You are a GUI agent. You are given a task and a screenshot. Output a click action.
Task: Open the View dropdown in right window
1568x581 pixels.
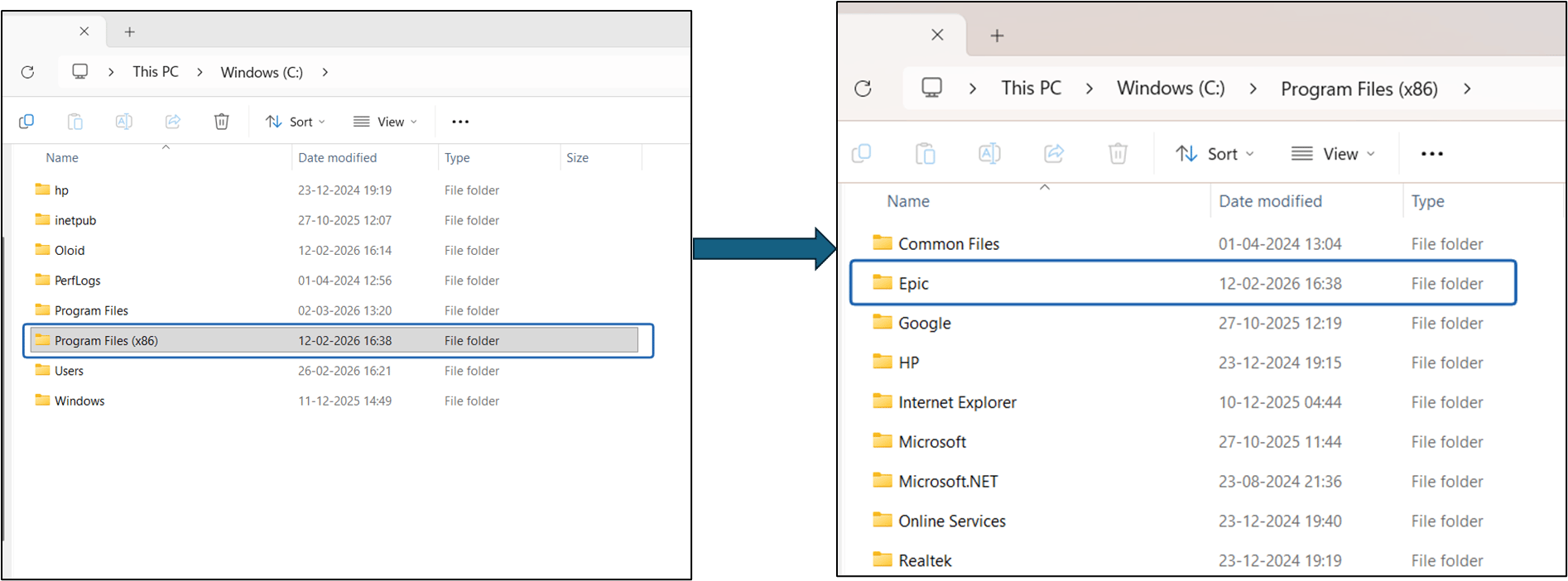pyautogui.click(x=1333, y=154)
